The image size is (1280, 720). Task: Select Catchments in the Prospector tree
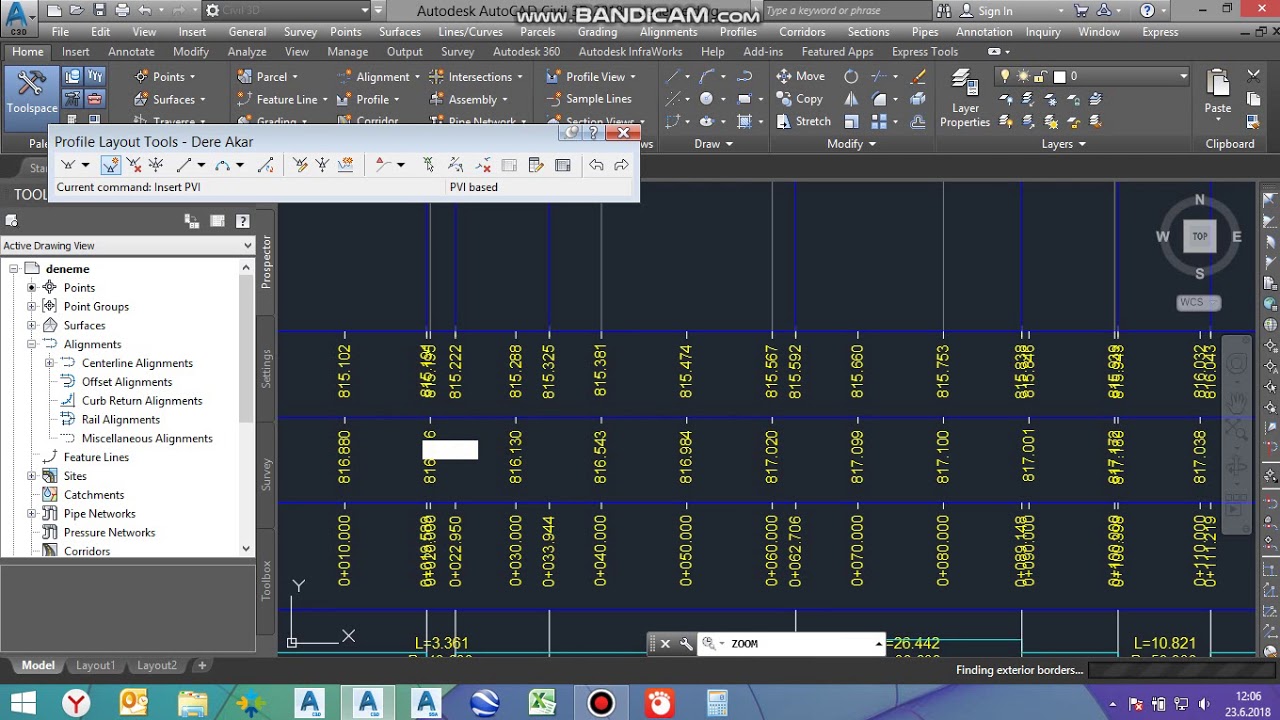pos(94,495)
